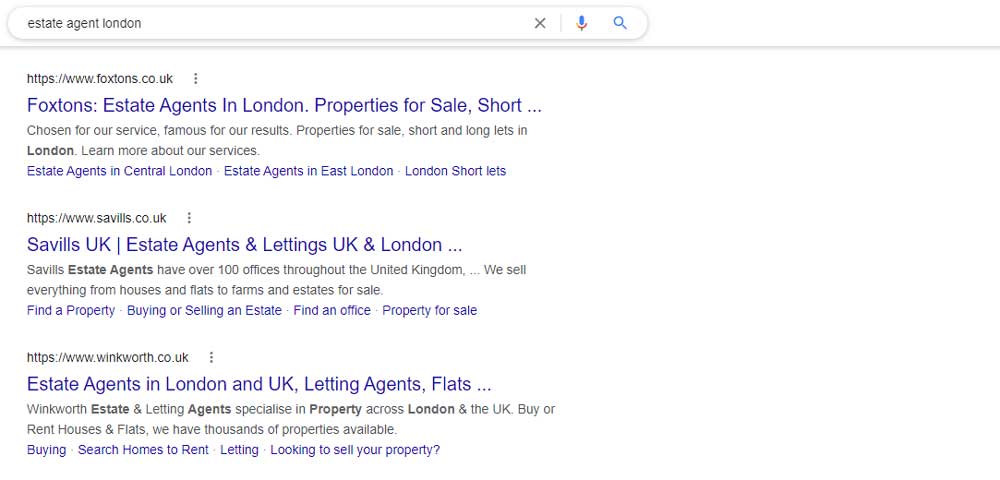Open the Foxtons Estate Agents result title
1000x480 pixels.
pos(284,105)
